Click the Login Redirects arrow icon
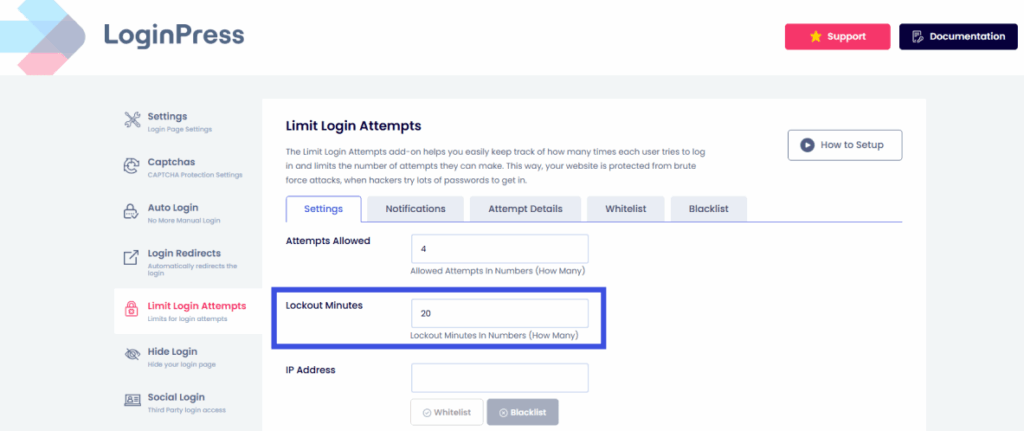This screenshot has width=1024, height=431. tap(132, 258)
